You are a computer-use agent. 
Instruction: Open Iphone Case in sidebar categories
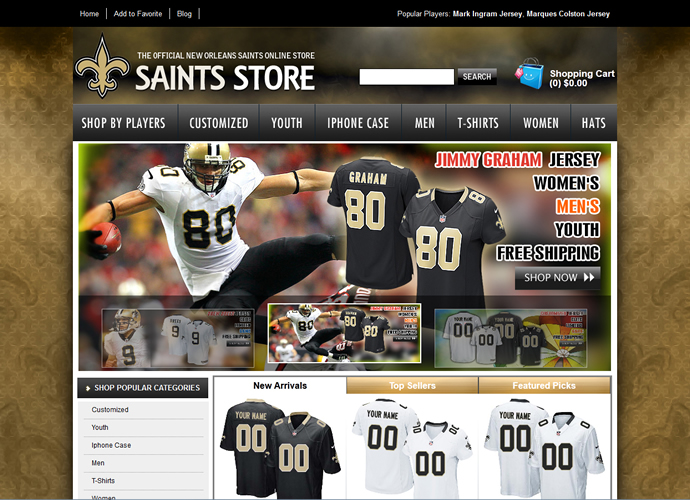(111, 445)
